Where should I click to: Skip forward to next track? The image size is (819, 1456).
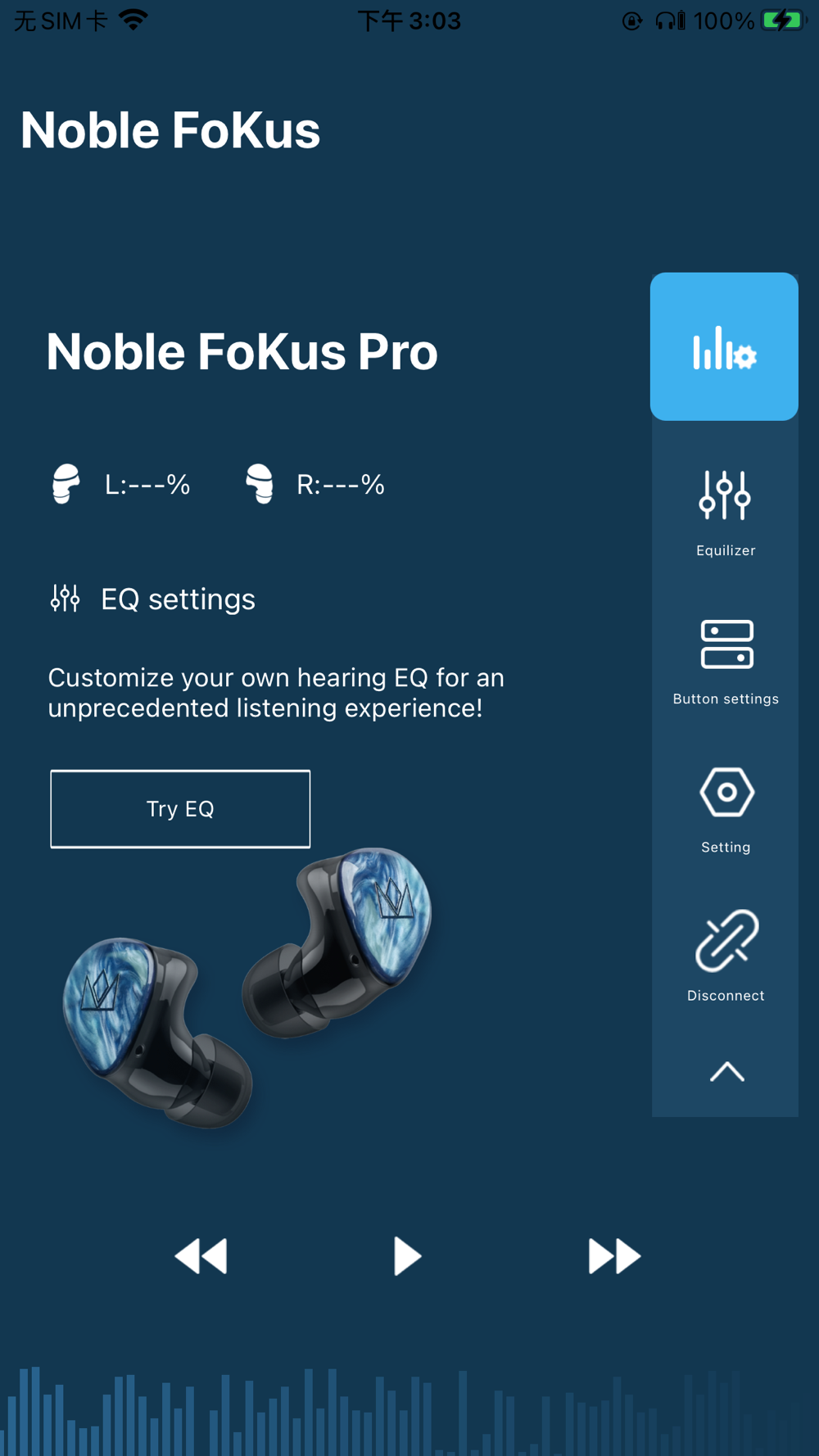(614, 1256)
